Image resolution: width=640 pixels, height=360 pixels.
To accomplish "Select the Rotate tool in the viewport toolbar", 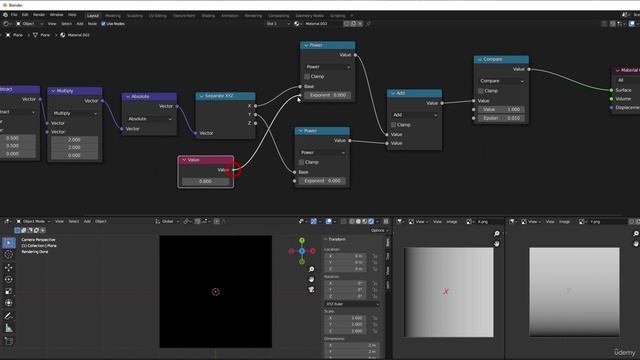I will (9, 280).
